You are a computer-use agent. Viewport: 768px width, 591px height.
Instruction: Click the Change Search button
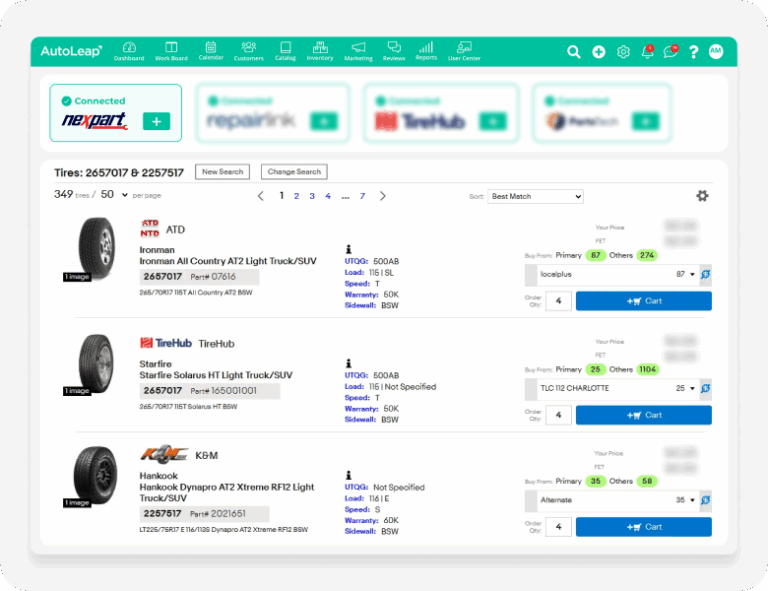294,172
